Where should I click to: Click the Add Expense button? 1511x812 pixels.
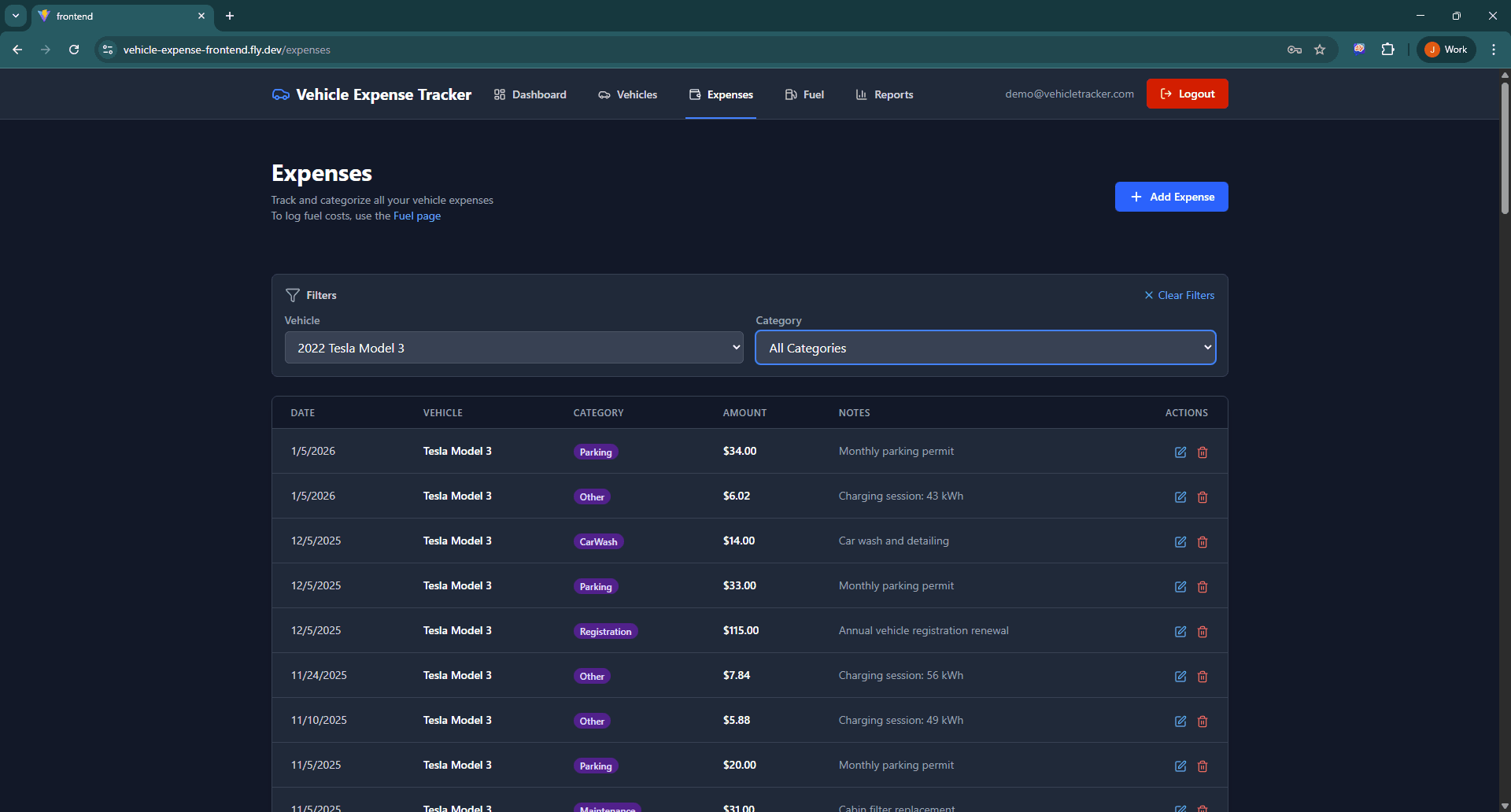(x=1171, y=197)
